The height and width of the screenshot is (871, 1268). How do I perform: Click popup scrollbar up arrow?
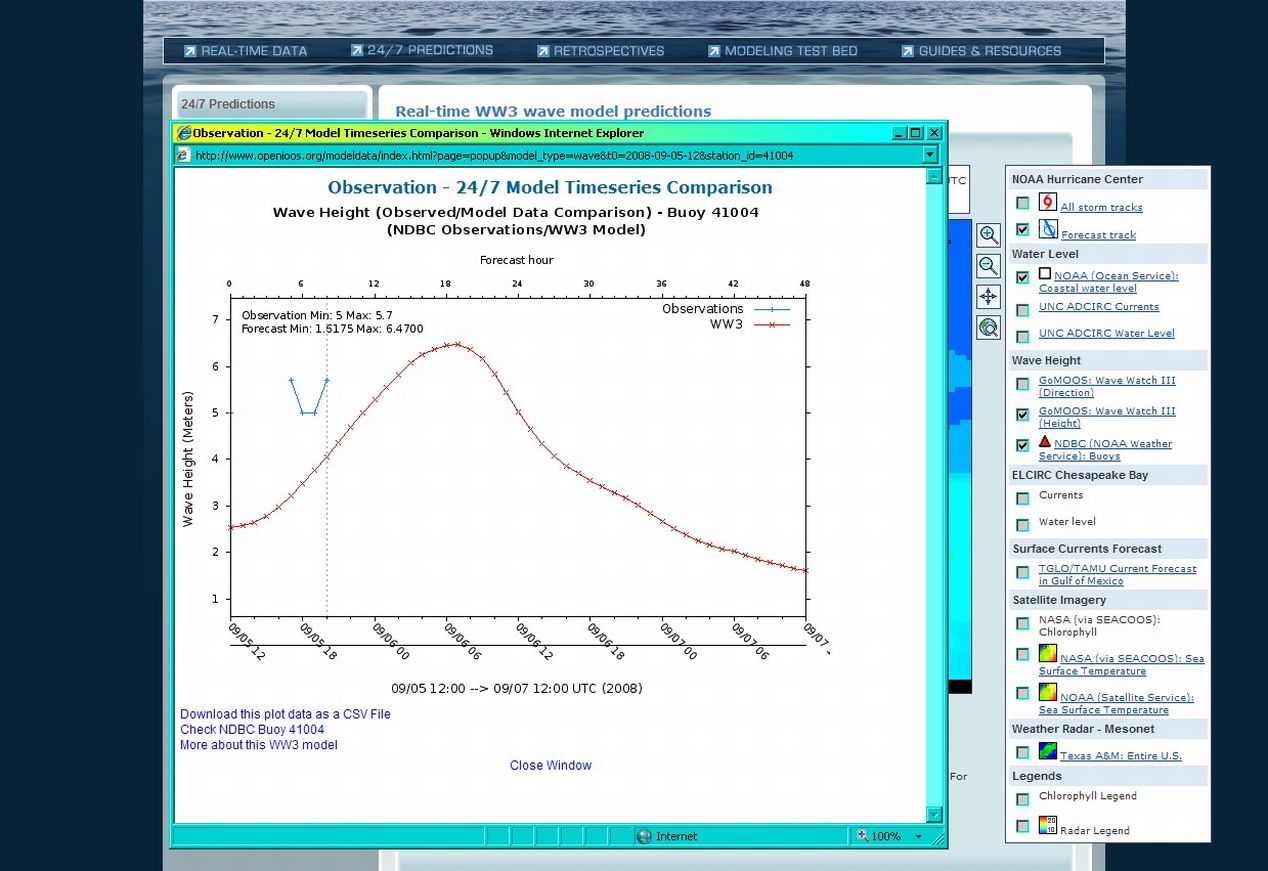click(x=935, y=176)
